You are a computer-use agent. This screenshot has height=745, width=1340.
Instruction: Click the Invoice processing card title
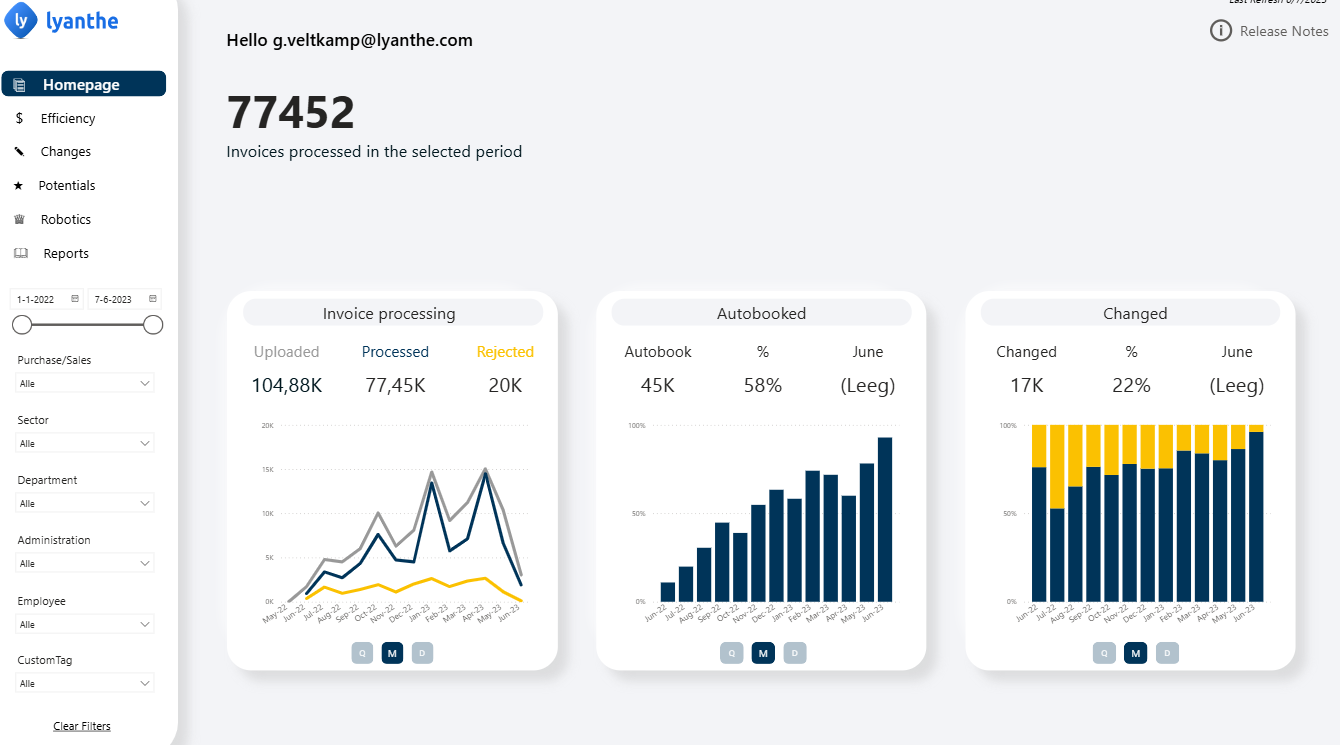pyautogui.click(x=389, y=313)
